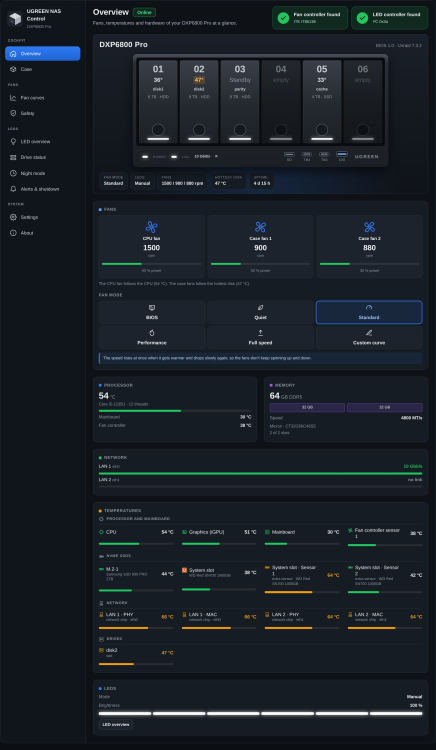The height and width of the screenshot is (750, 436).
Task: Click the UGREEN NAS Control cube logo
Action: click(15, 19)
